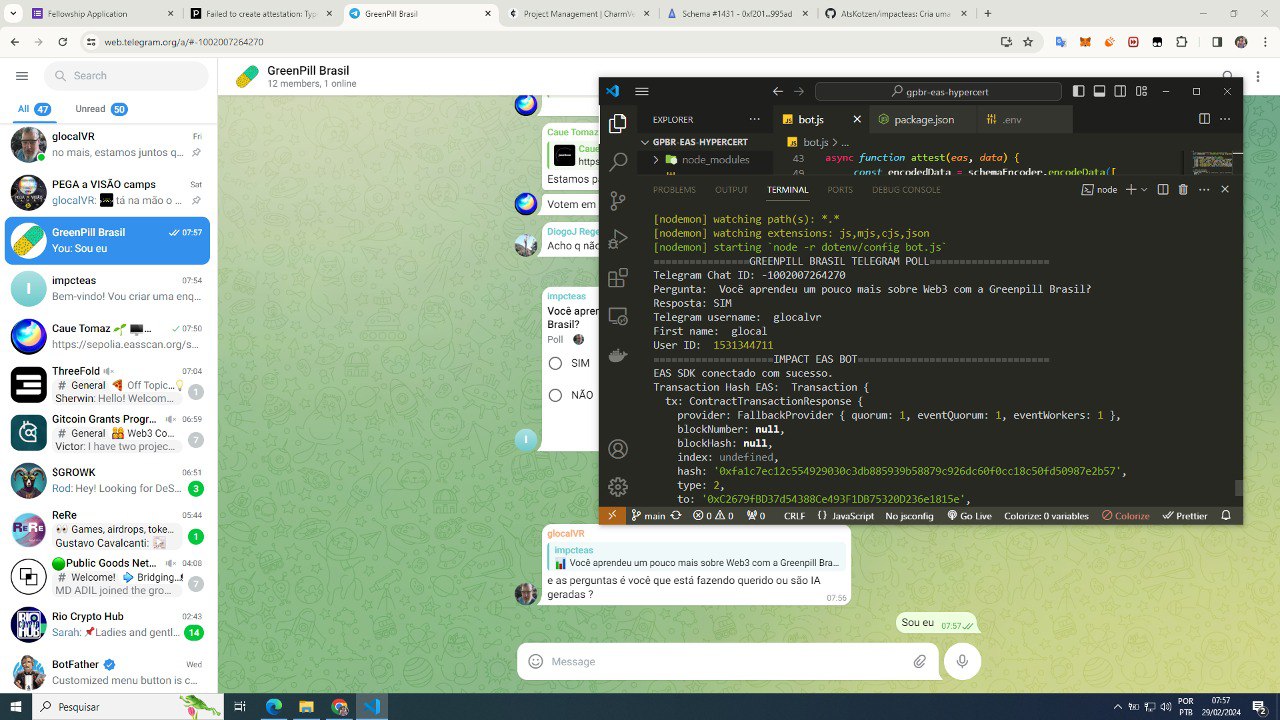Open terminal panel more actions menu
Image resolution: width=1280 pixels, height=720 pixels.
coord(1204,189)
